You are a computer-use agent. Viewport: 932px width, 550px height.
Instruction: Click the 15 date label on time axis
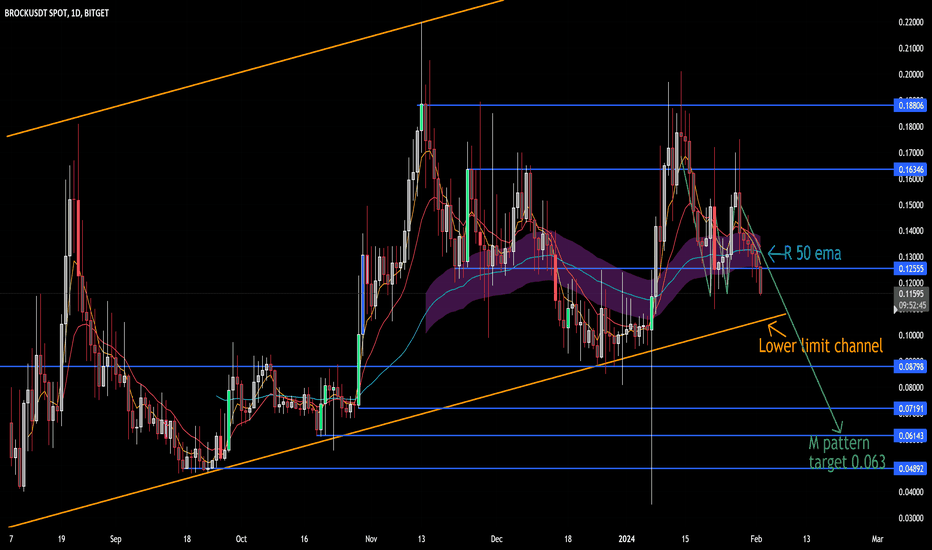click(685, 539)
